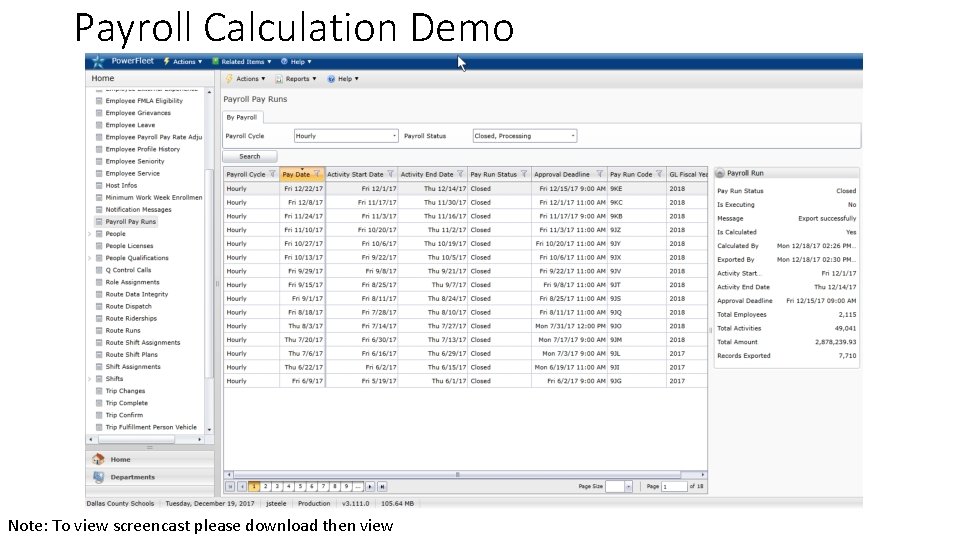Click the Home breadcrumb above the sidebar

click(103, 78)
